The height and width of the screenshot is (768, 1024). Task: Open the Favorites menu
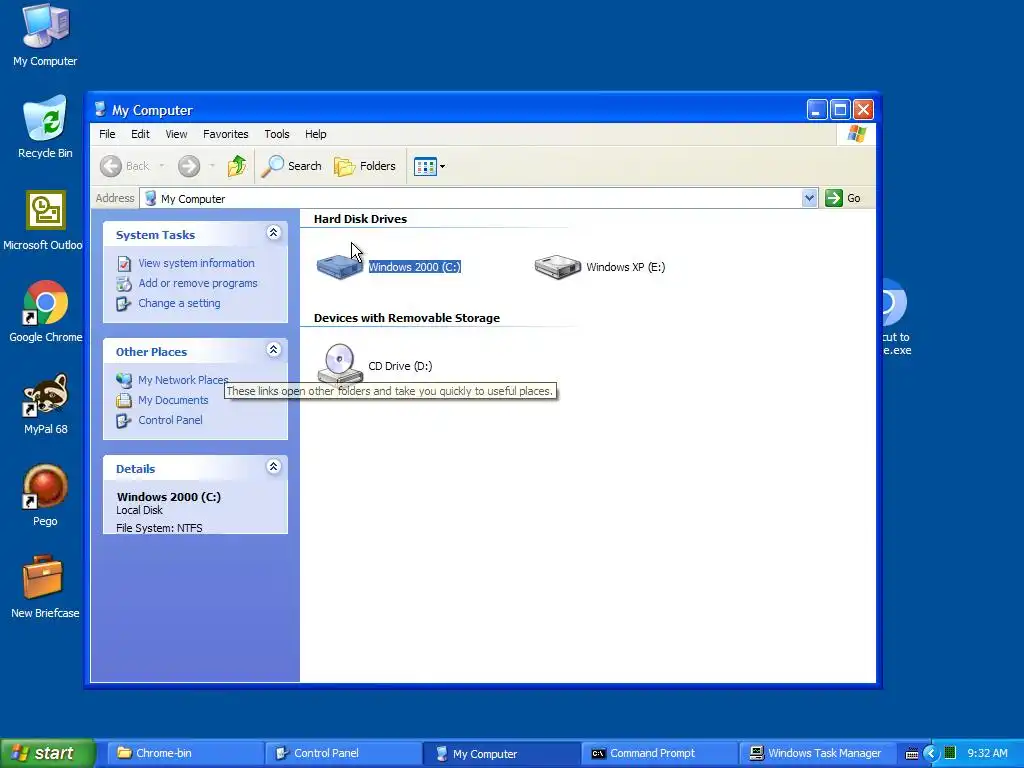(x=225, y=134)
